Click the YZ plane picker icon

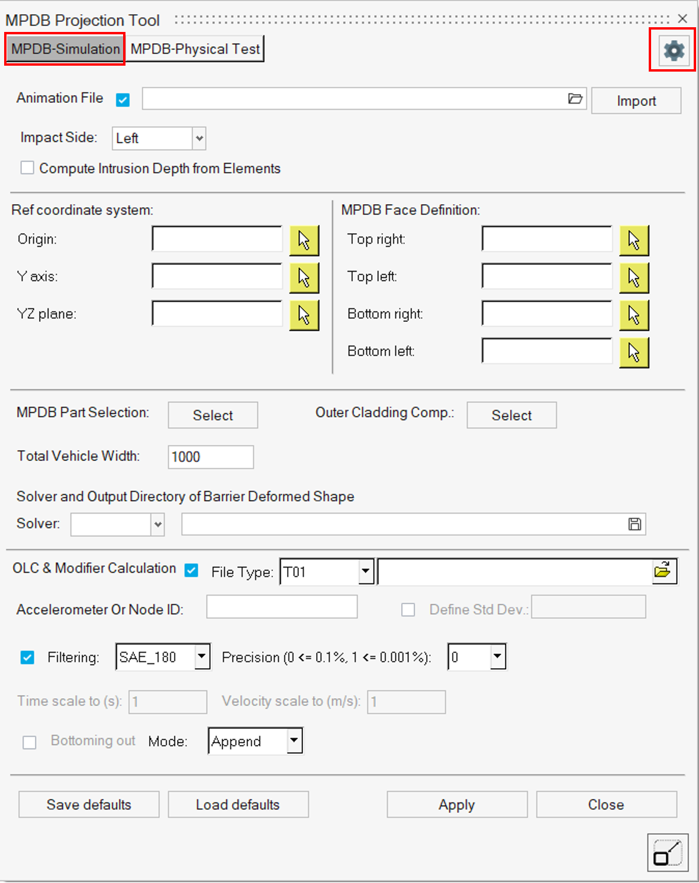coord(304,314)
